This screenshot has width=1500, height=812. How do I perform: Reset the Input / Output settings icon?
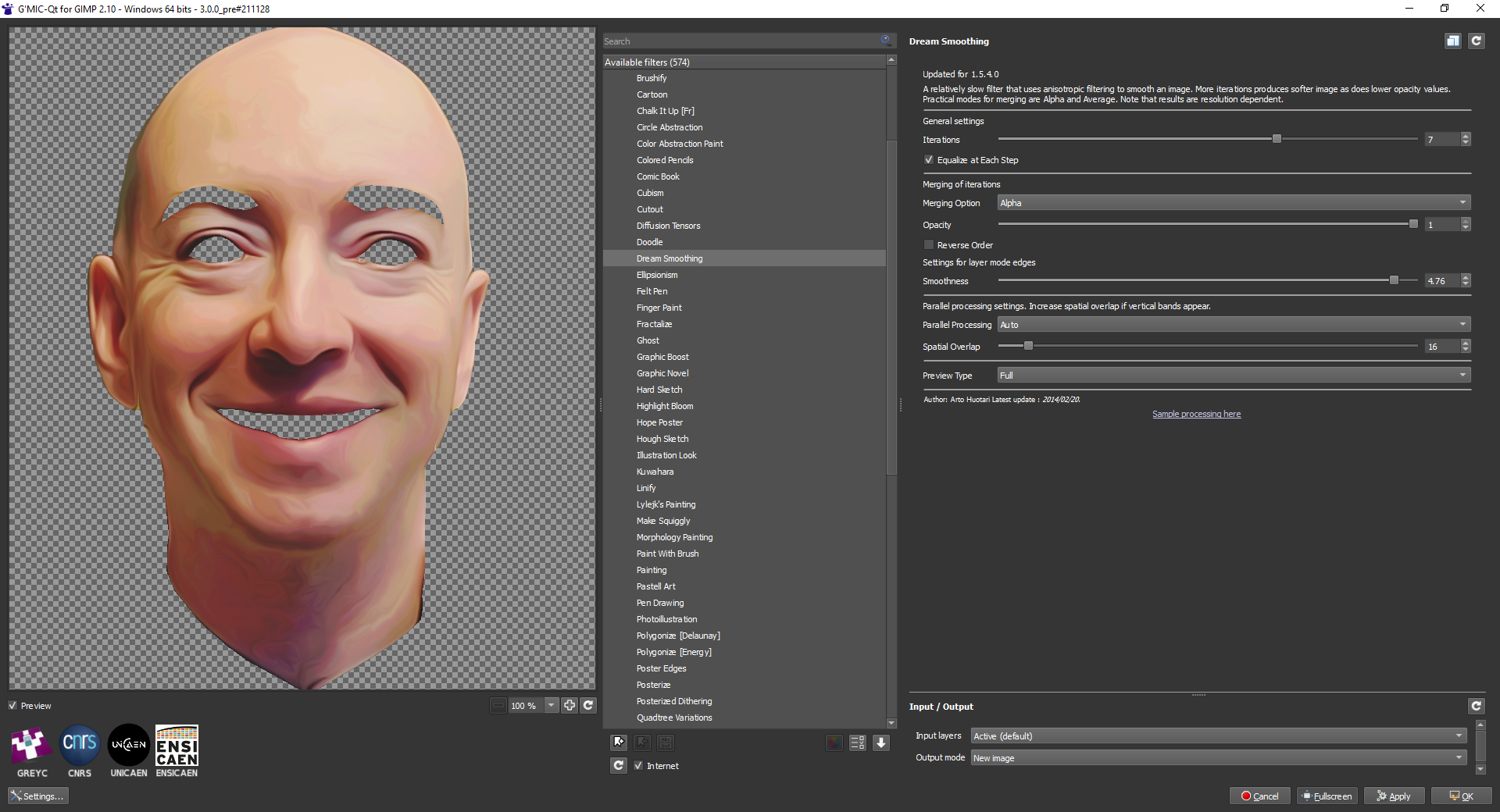[1476, 706]
